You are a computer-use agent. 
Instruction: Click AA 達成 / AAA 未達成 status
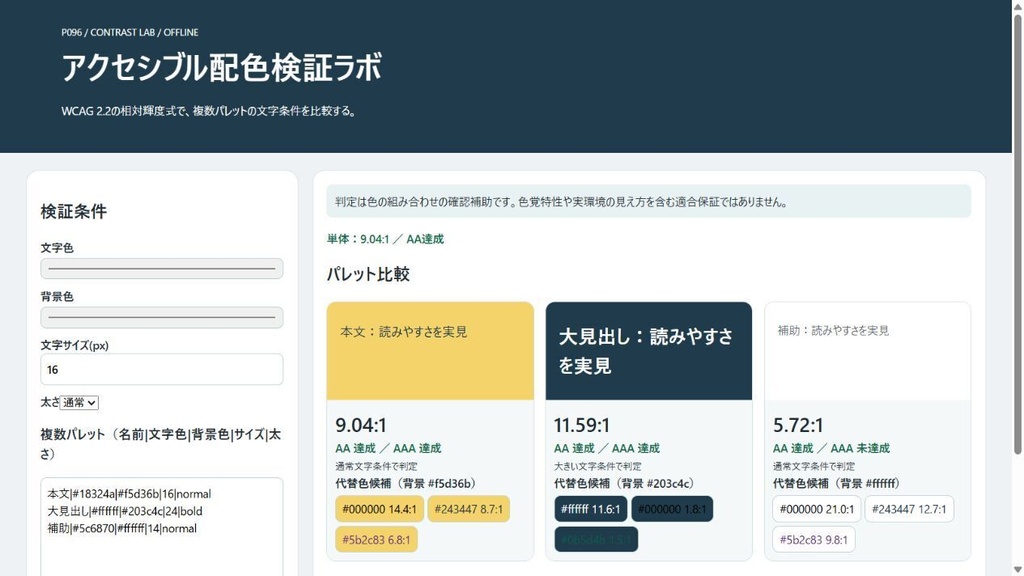[x=831, y=449]
